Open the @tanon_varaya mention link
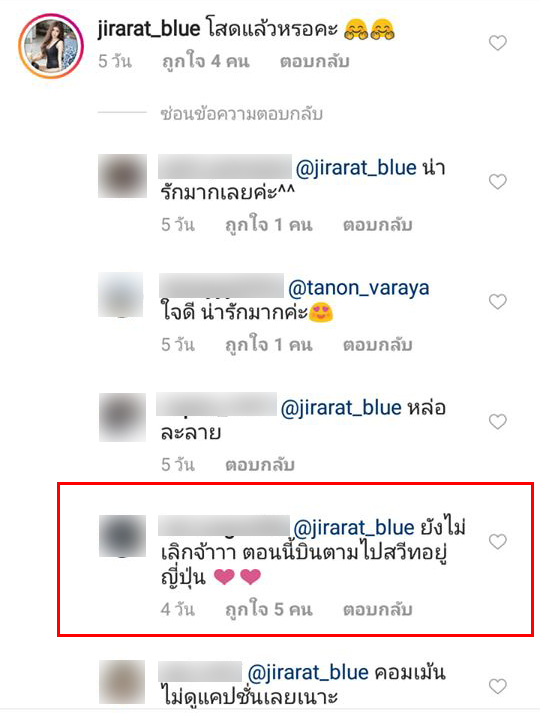Viewport: 540px width, 713px height. (359, 288)
